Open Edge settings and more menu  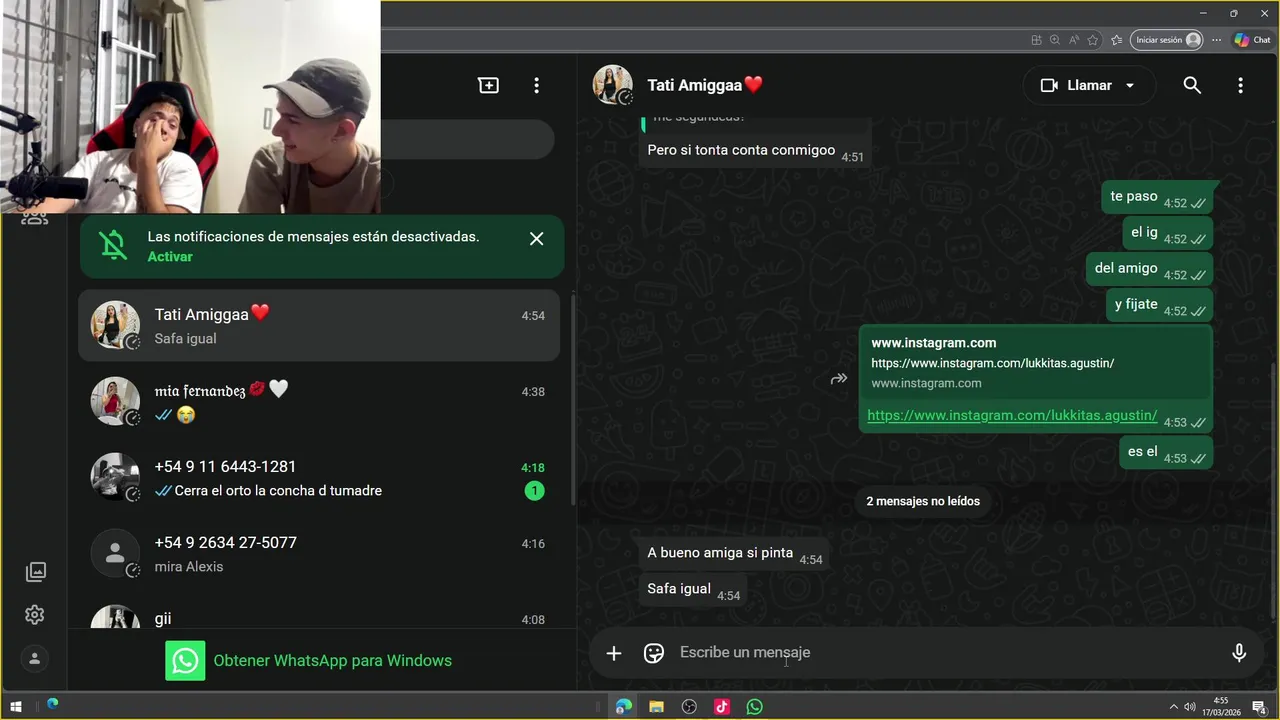[x=1217, y=40]
